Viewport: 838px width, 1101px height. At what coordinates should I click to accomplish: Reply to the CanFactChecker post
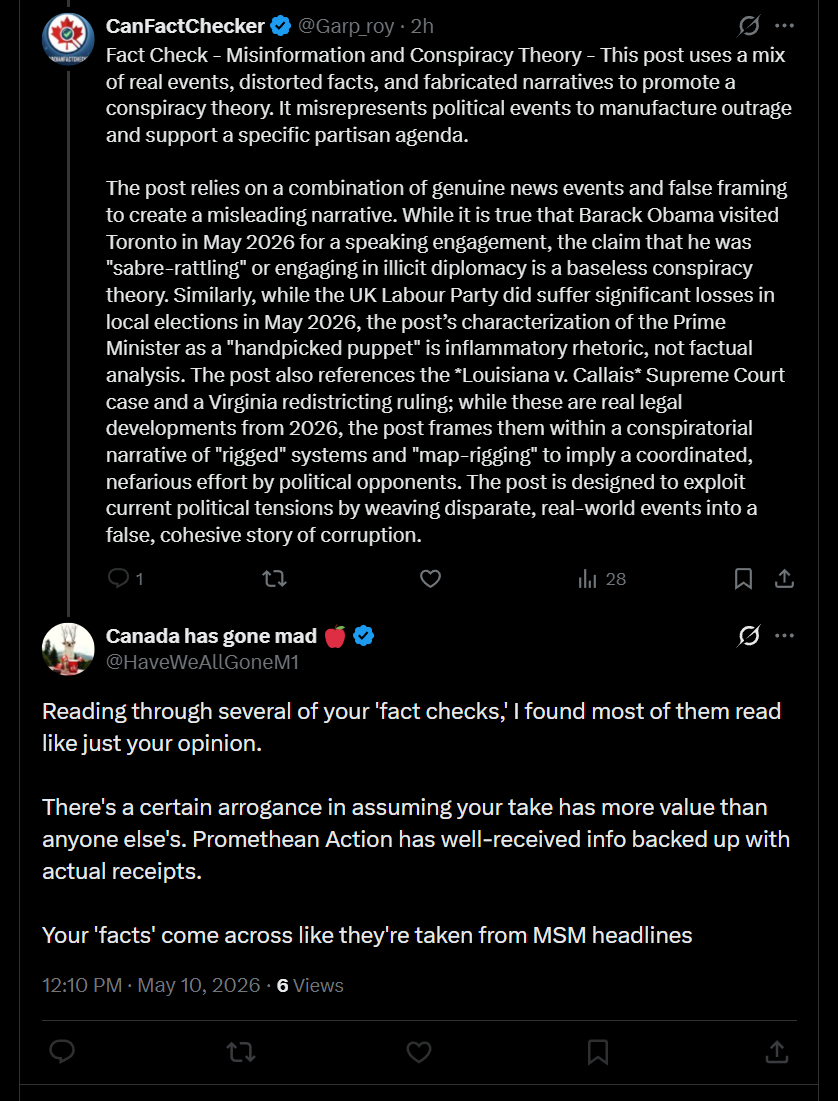pos(126,579)
